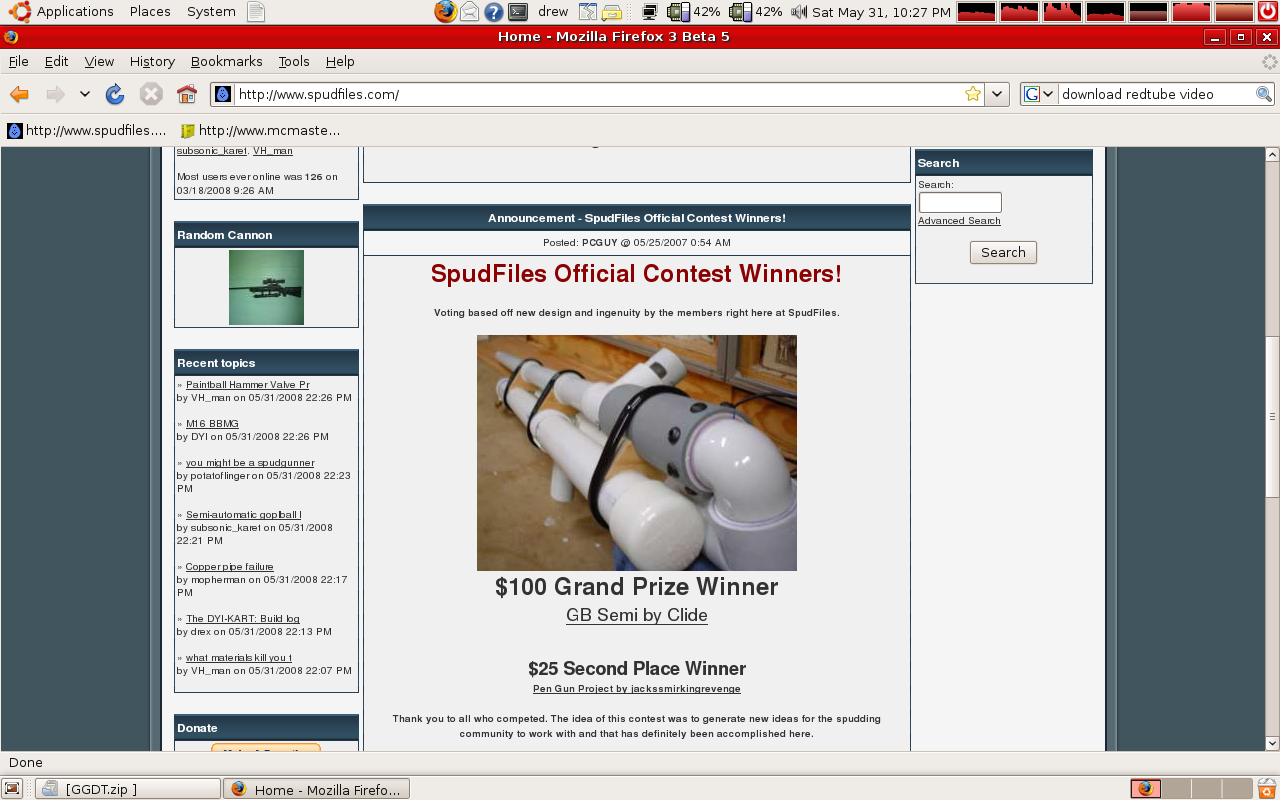This screenshot has height=800, width=1280.
Task: Open the search engine selector dropdown
Action: [1040, 94]
